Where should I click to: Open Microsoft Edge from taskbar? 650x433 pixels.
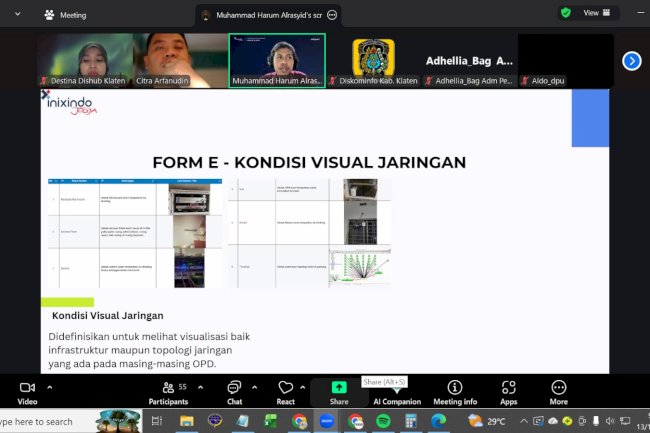[439, 421]
